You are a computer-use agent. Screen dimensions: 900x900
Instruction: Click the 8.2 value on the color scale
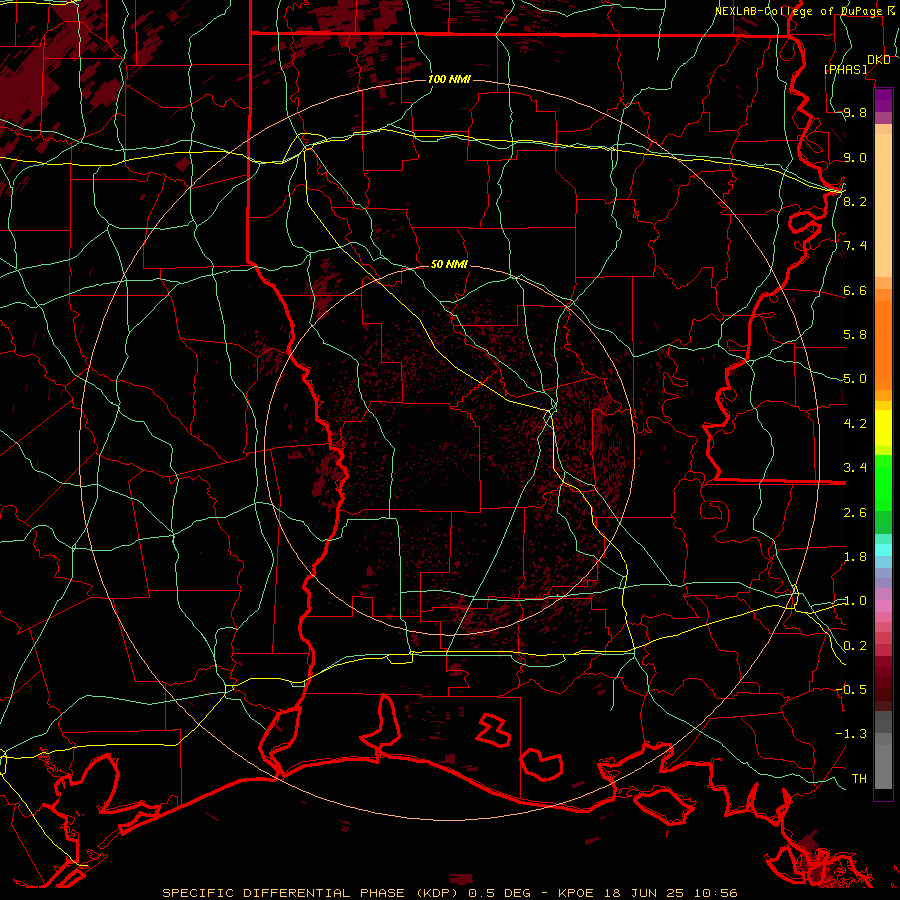pos(855,201)
